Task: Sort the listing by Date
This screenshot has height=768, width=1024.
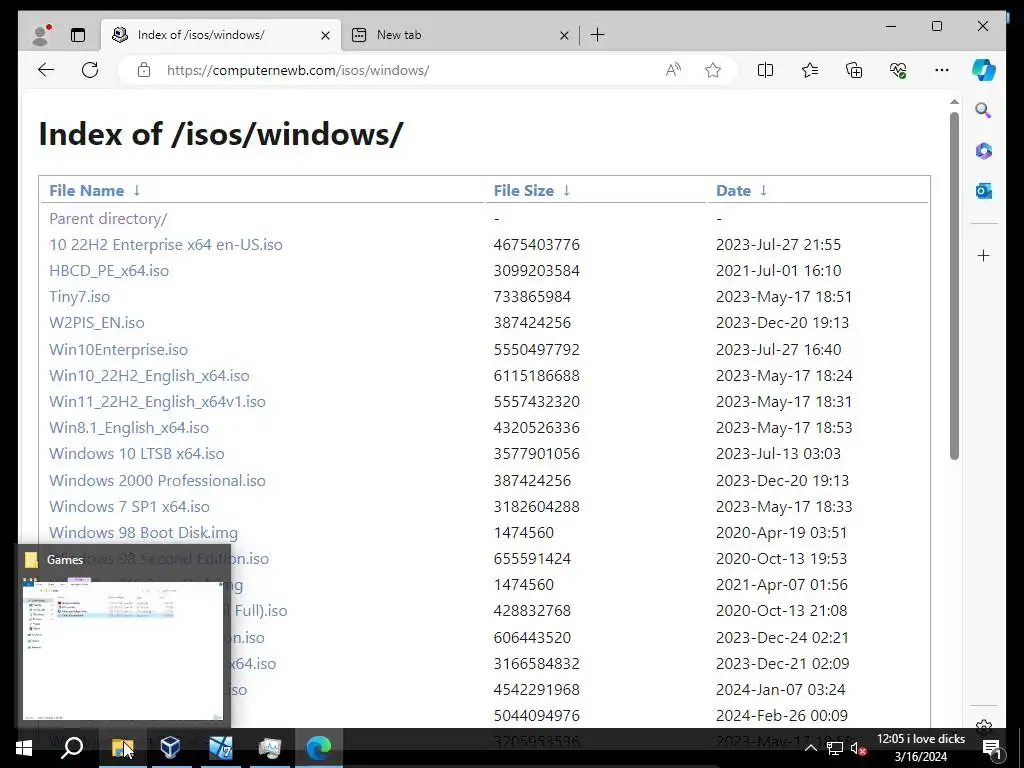Action: click(733, 191)
